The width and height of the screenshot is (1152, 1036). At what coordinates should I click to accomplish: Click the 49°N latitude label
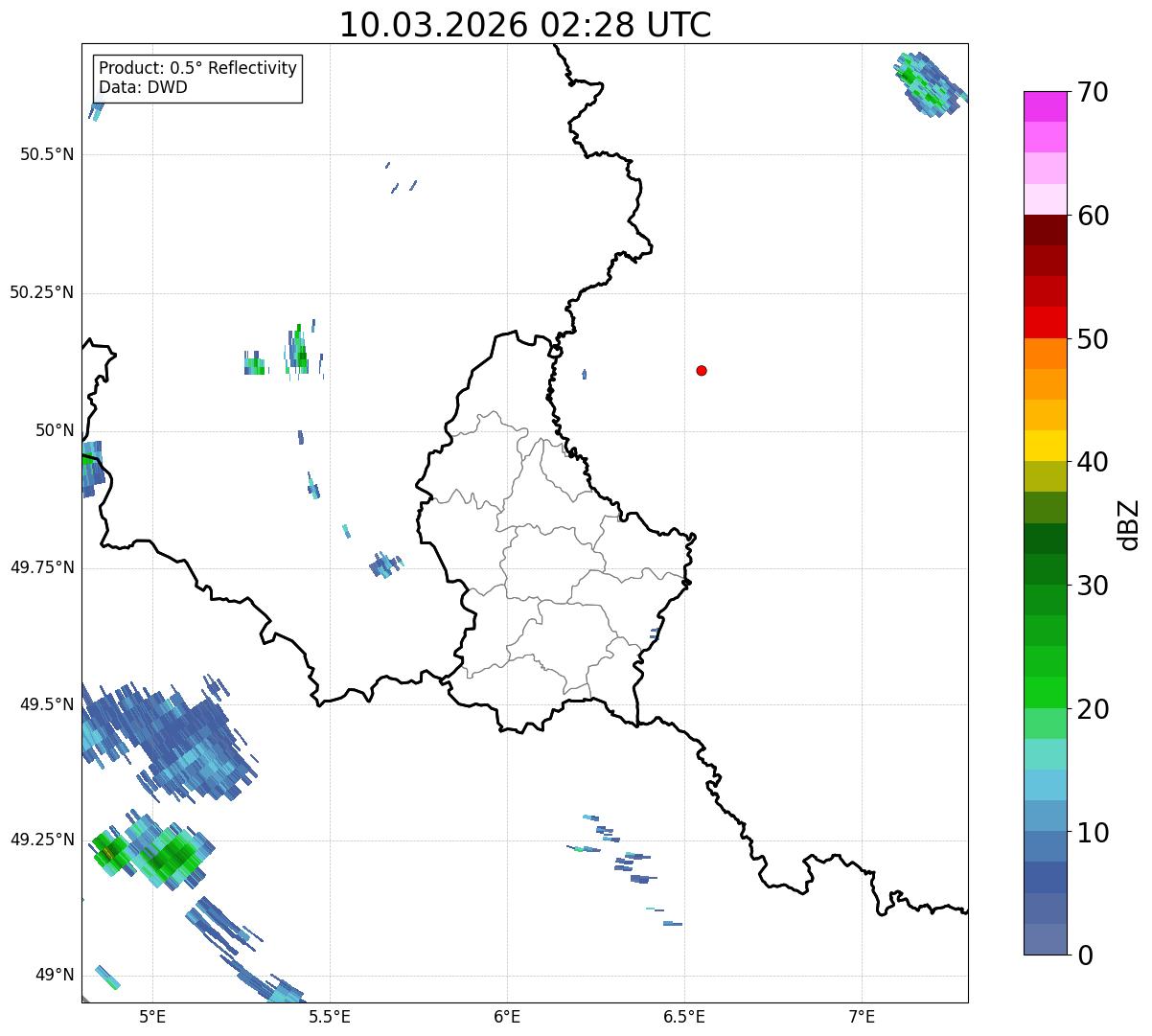coord(55,975)
